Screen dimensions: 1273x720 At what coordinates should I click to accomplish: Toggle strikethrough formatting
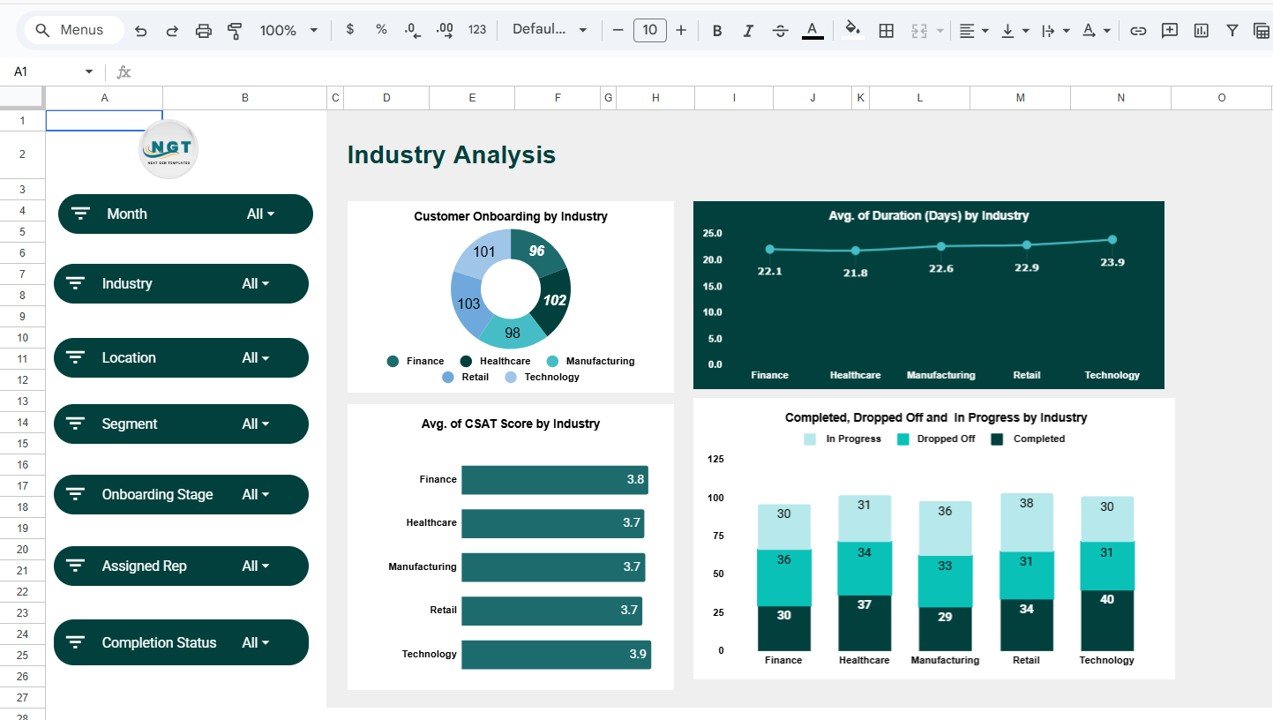coord(780,30)
